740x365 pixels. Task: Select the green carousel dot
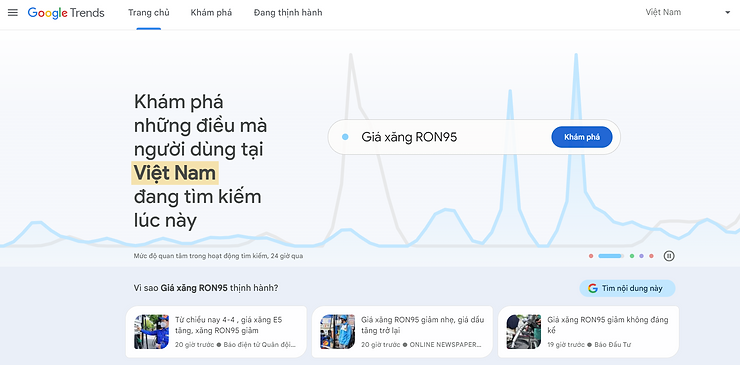tap(632, 256)
